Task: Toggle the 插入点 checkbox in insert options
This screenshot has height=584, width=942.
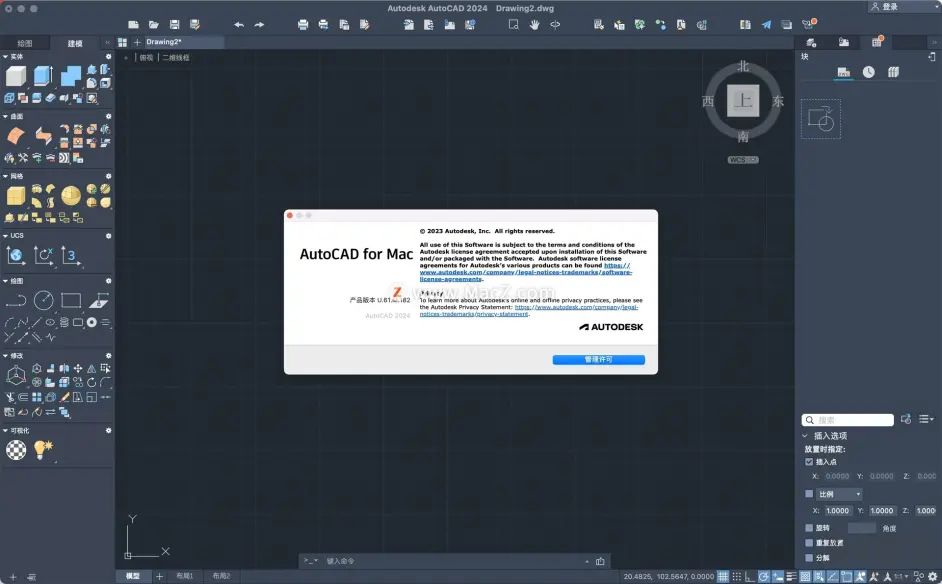Action: click(x=809, y=461)
